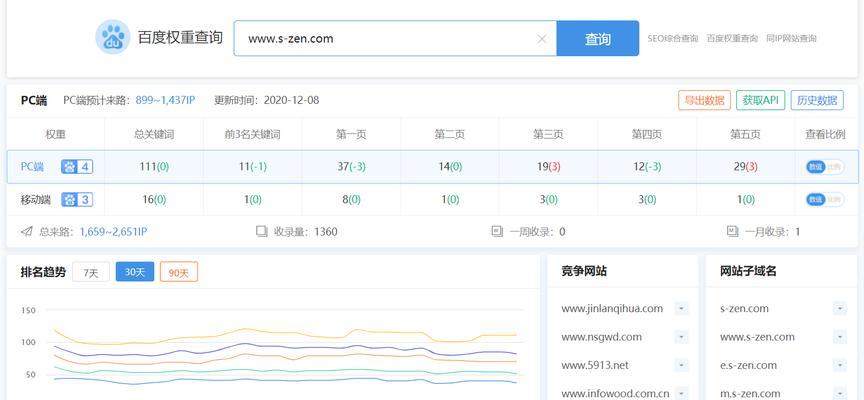Viewport: 864px width, 400px height.
Task: Open the SEO综合查询 link
Action: coord(672,39)
